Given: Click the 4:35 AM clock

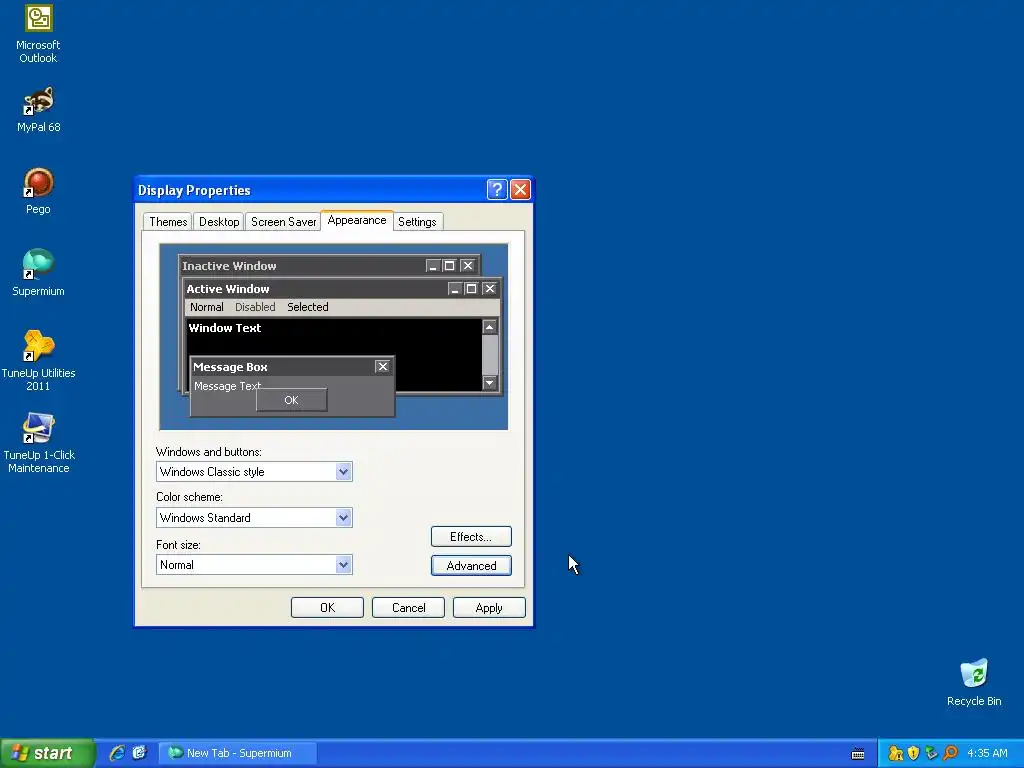Looking at the screenshot, I should (987, 753).
